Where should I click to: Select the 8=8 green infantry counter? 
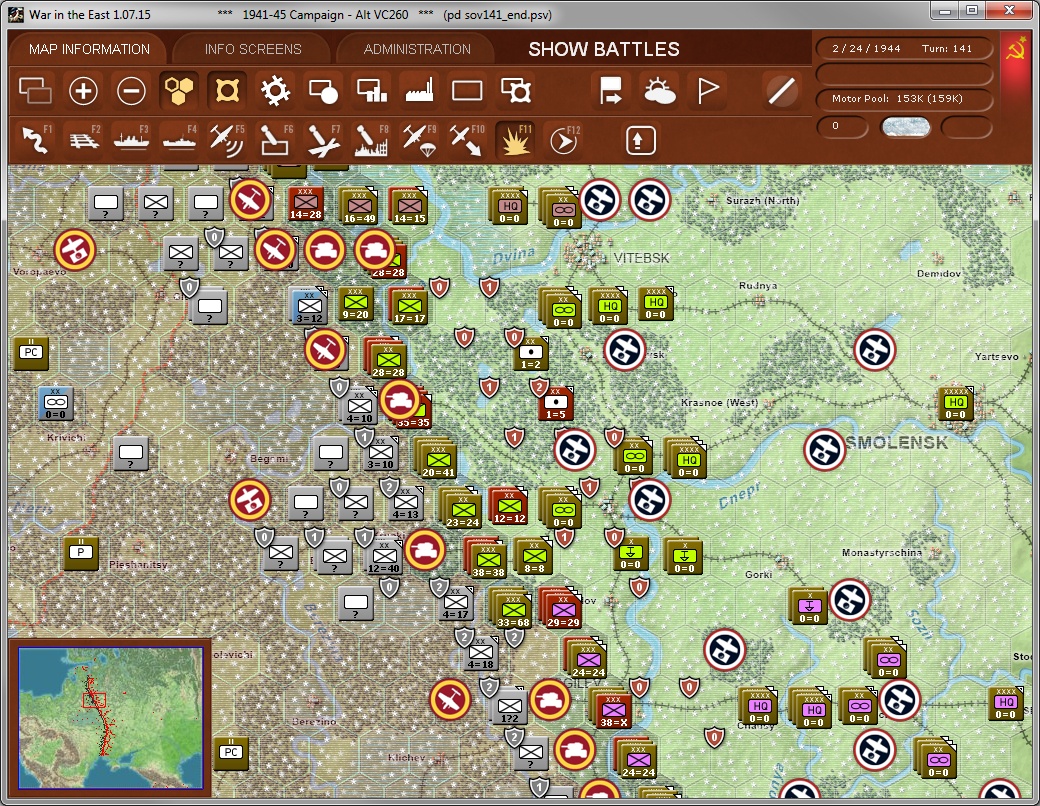[x=534, y=556]
